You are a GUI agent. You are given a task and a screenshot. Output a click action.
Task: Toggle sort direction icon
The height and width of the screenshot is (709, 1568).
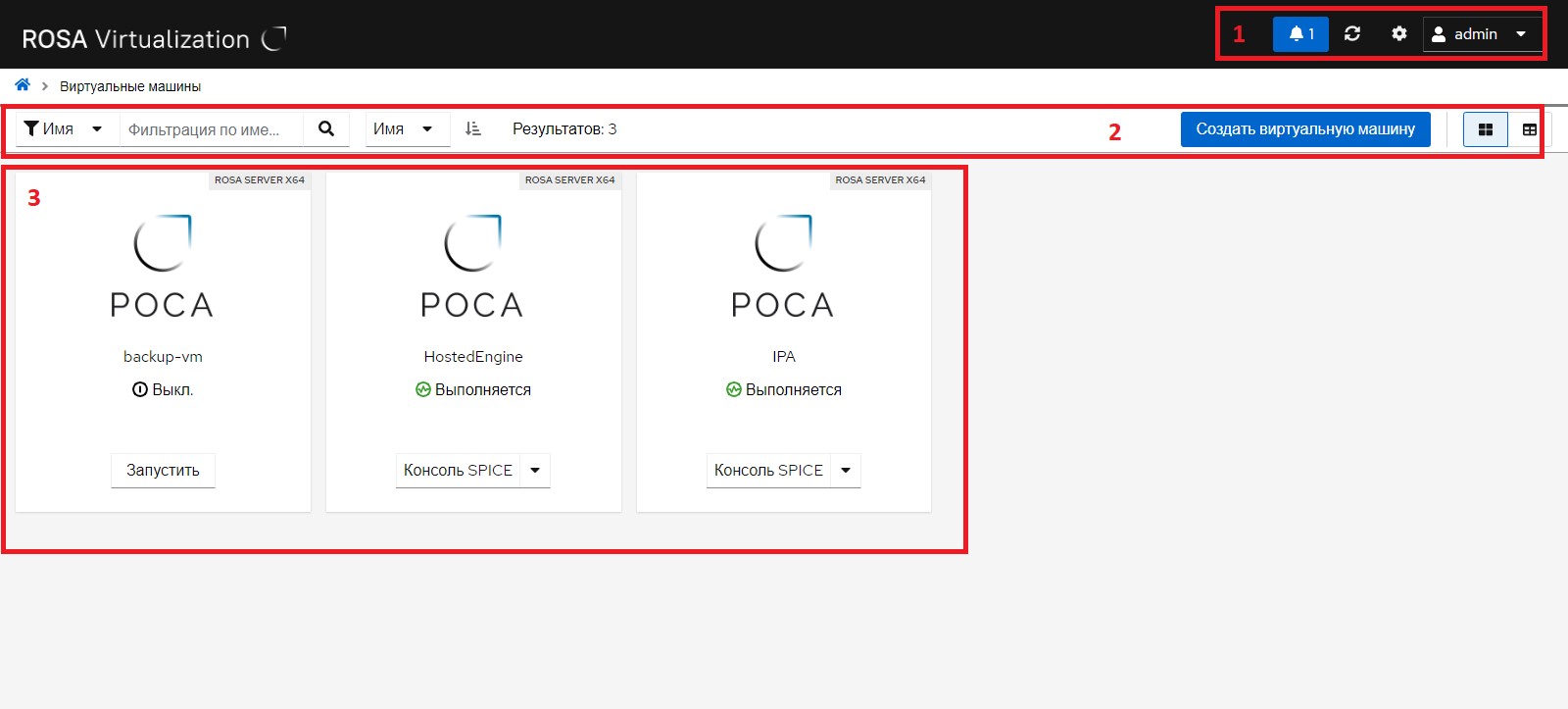473,129
